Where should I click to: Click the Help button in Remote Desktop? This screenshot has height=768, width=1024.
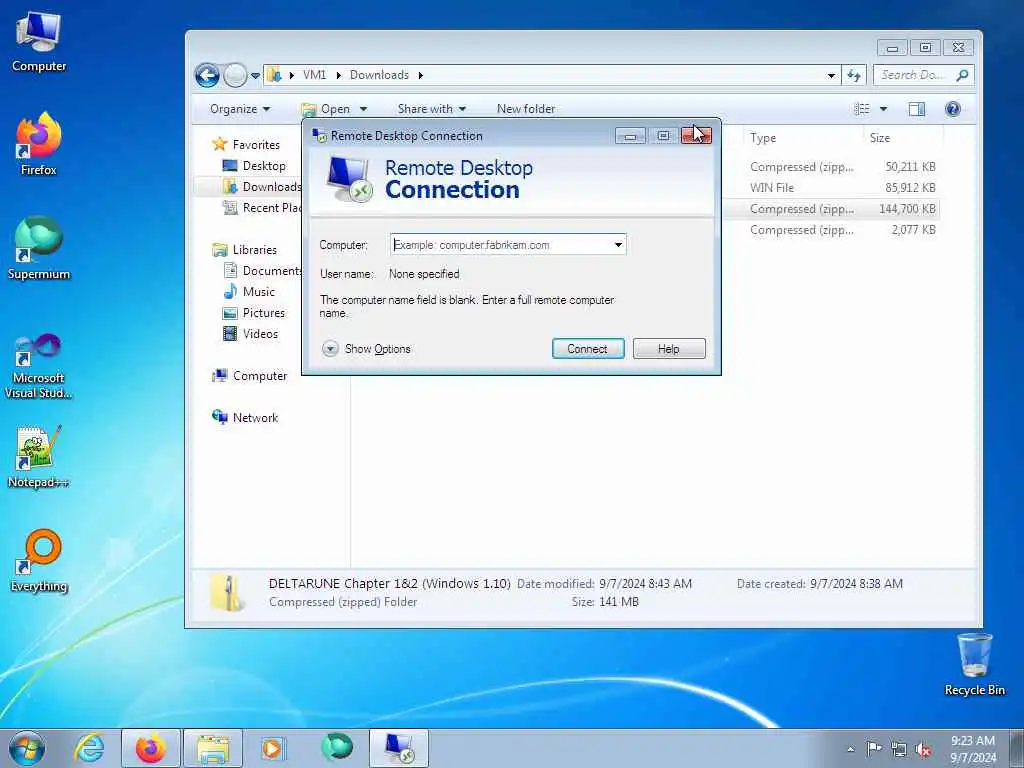(669, 349)
